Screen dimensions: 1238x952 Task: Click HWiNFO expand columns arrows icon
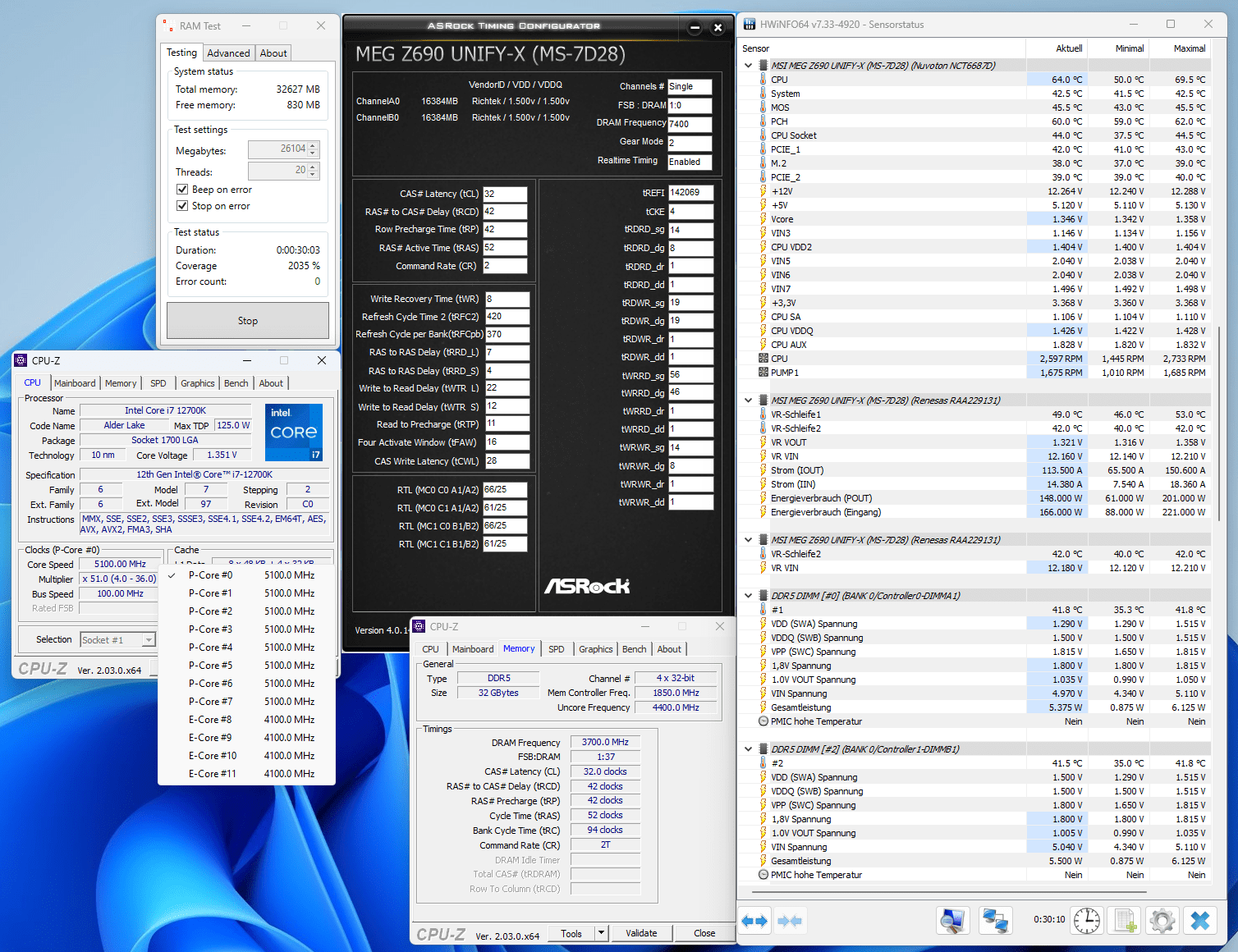pyautogui.click(x=754, y=921)
